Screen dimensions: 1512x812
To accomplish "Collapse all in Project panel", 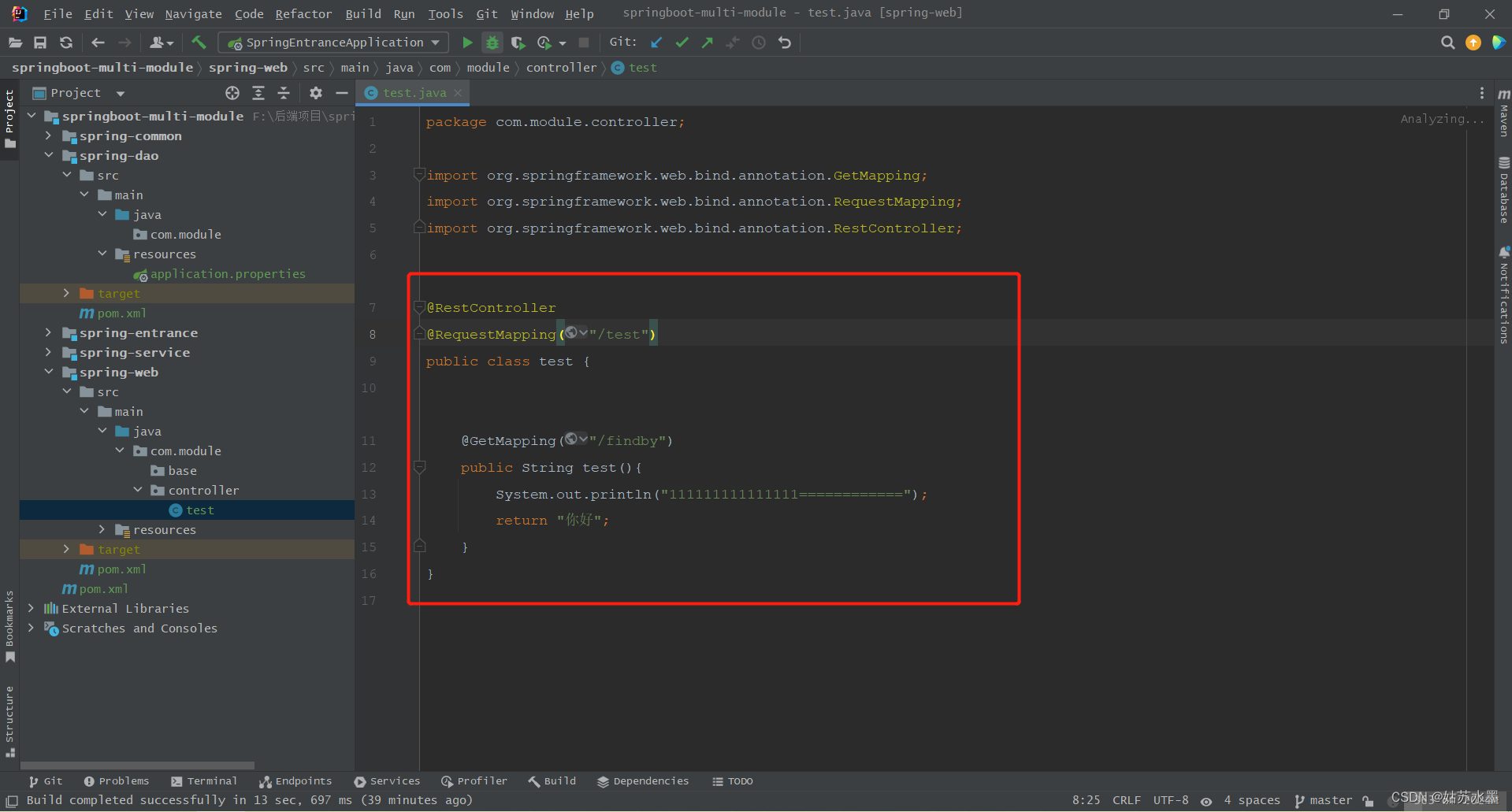I will (x=284, y=93).
